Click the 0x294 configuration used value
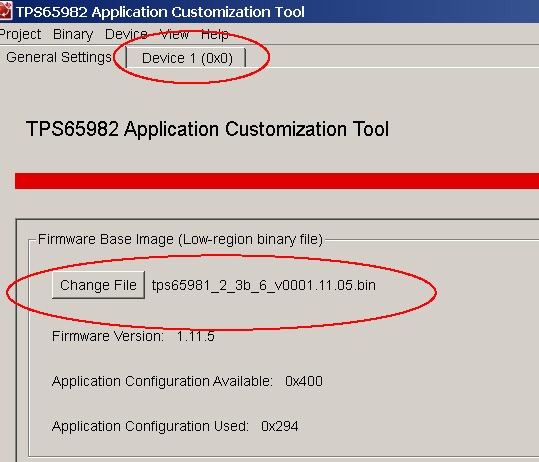539x462 pixels. (x=279, y=426)
